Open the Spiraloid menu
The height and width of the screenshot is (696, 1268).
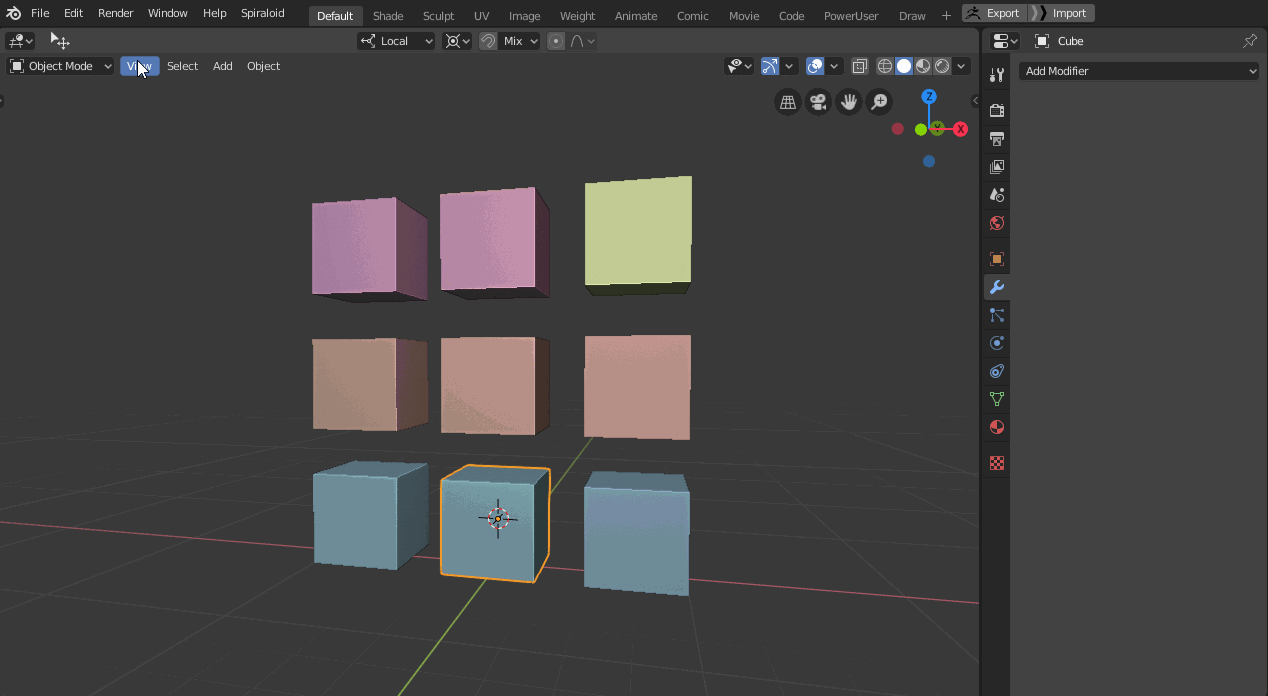263,13
